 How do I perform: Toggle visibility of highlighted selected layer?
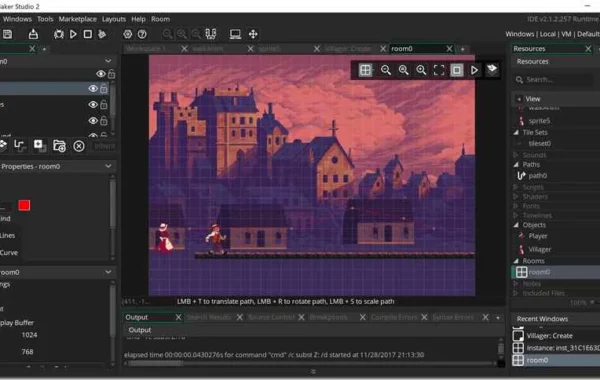93,89
